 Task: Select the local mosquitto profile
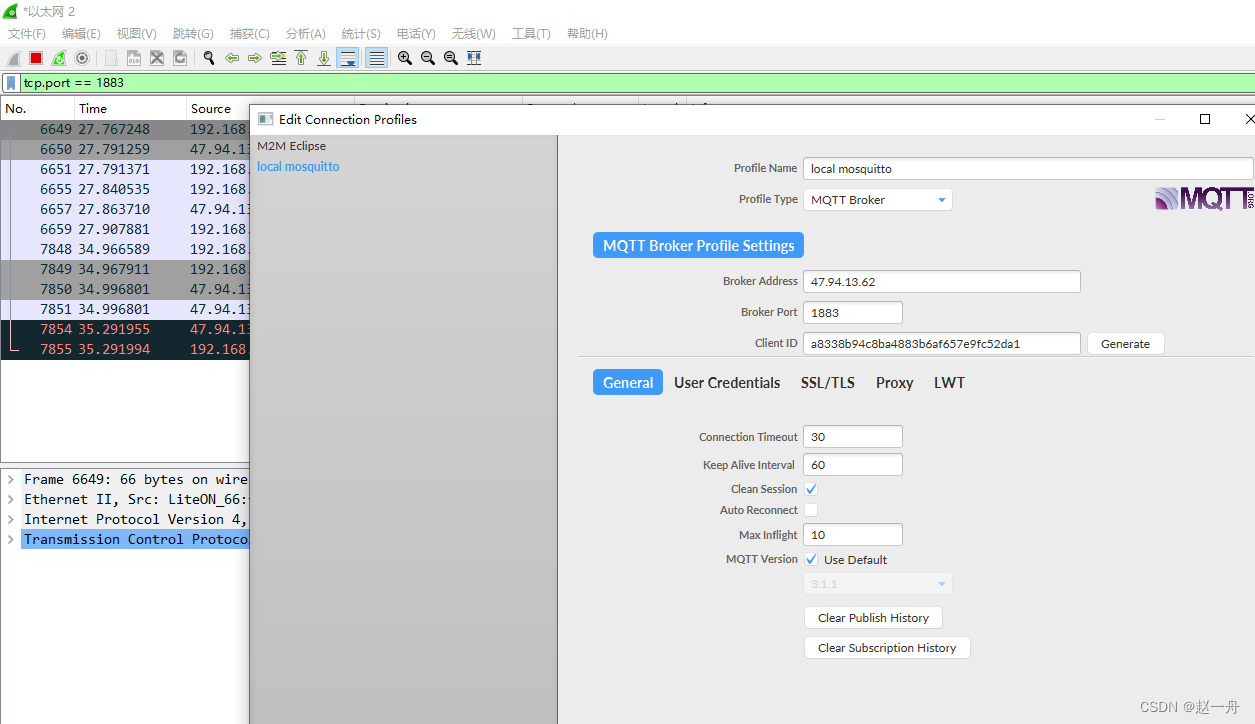tap(298, 166)
